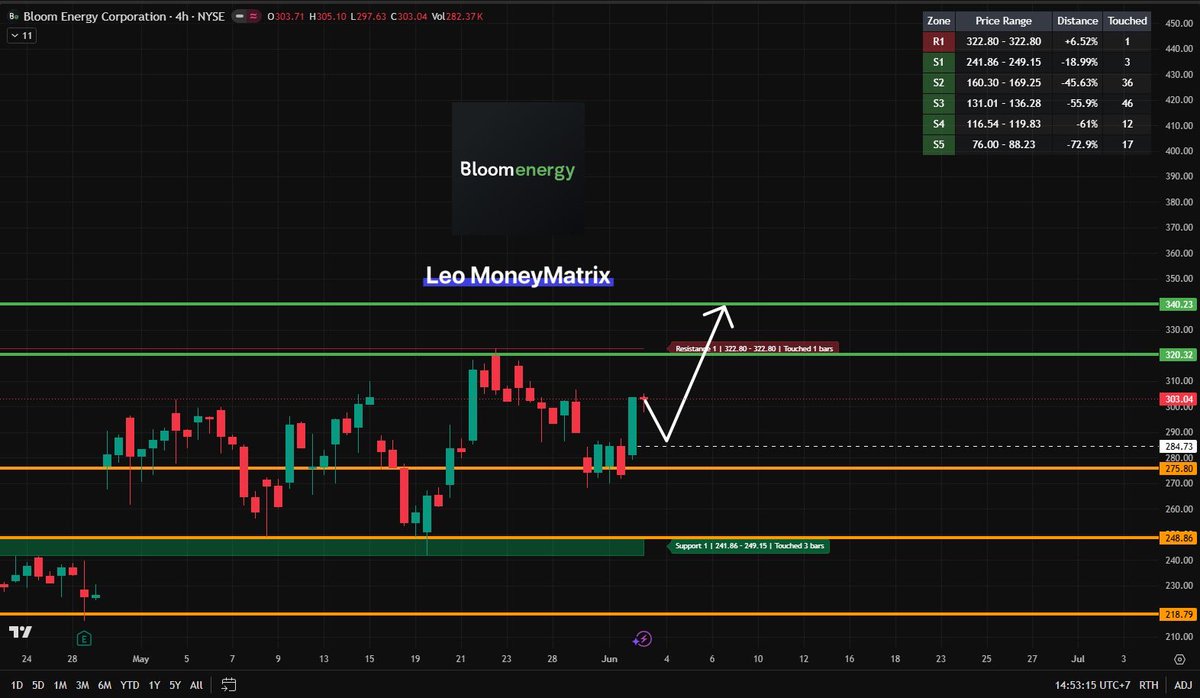Click the 160.30 - 169.25 price range cell
Screen dimensions: 1200x698
(1002, 83)
